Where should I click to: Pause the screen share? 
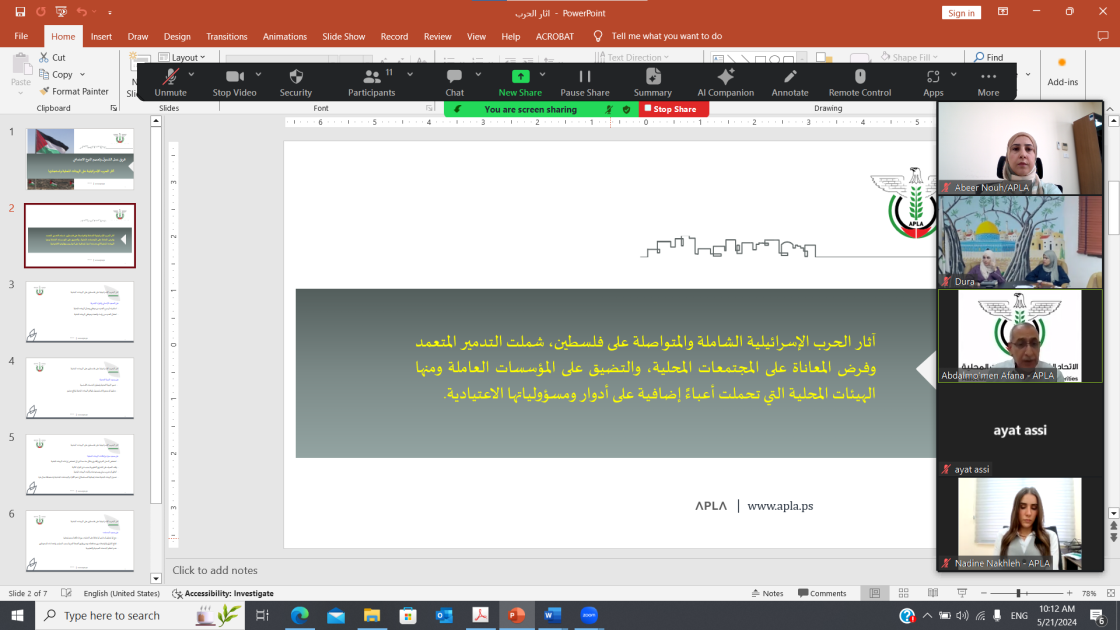[x=585, y=80]
